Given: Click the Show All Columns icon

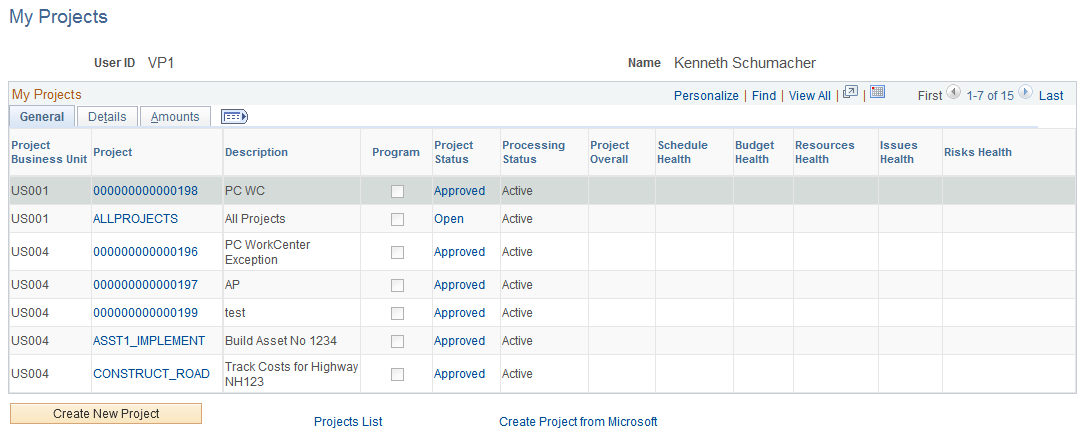Looking at the screenshot, I should [234, 117].
